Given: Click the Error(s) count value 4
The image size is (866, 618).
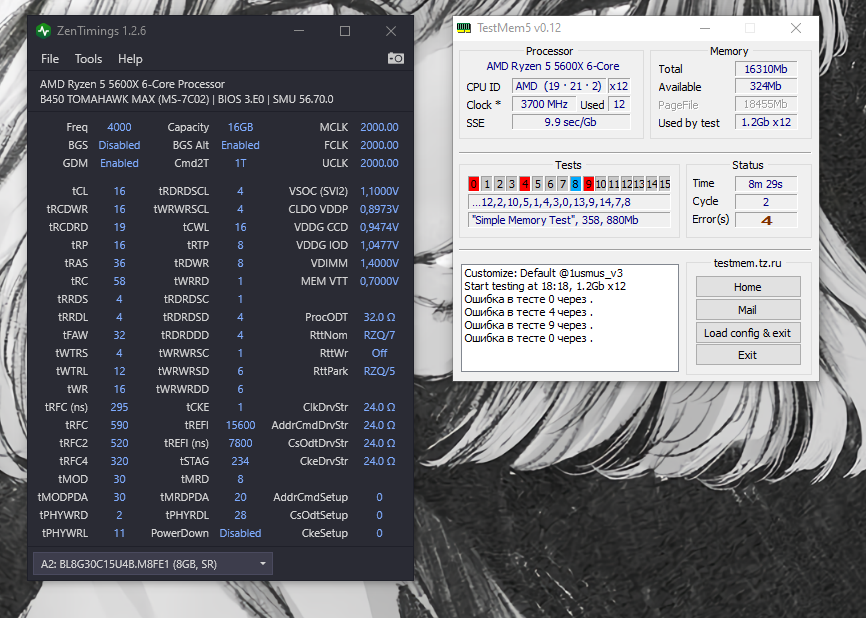Looking at the screenshot, I should click(x=766, y=220).
